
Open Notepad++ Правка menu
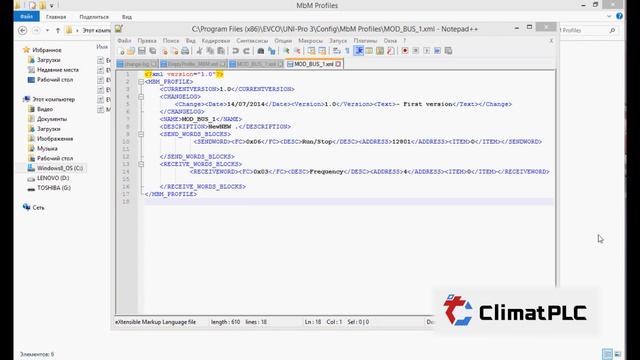(147, 41)
